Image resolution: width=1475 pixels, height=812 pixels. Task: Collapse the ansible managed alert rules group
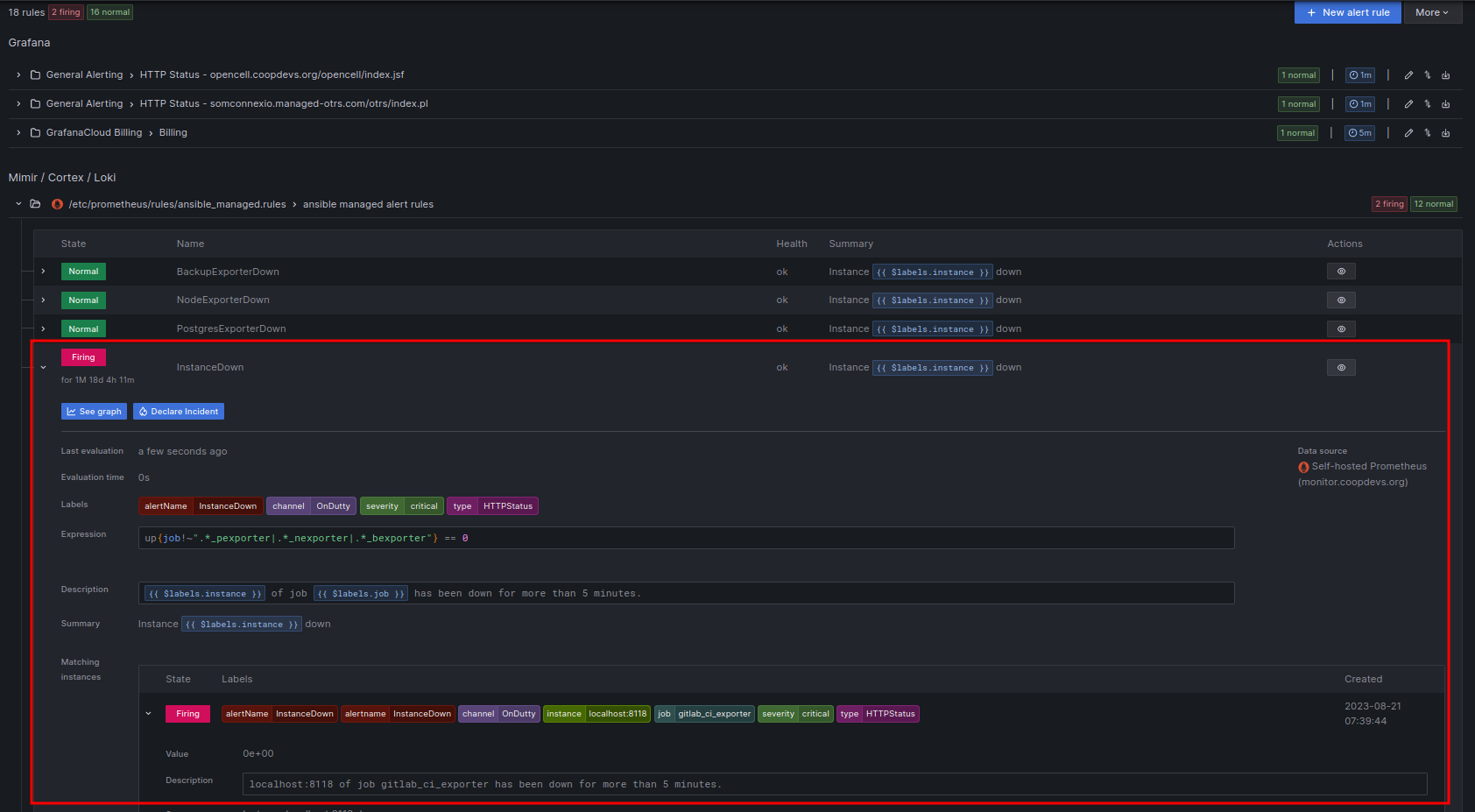pyautogui.click(x=18, y=204)
